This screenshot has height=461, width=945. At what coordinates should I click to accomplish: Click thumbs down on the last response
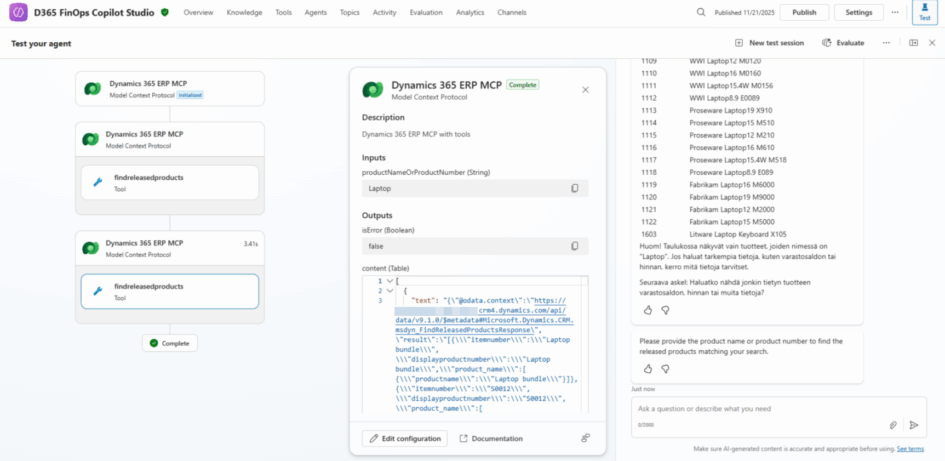(x=665, y=368)
